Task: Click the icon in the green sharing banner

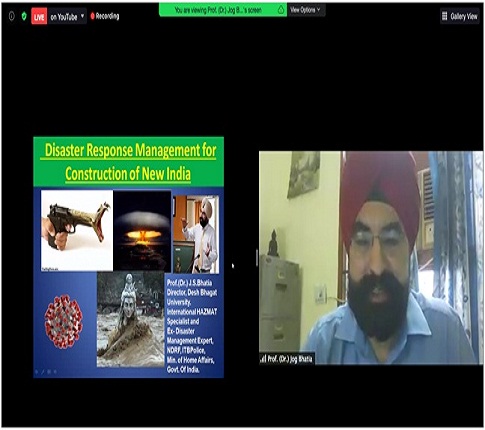Action: click(x=281, y=10)
